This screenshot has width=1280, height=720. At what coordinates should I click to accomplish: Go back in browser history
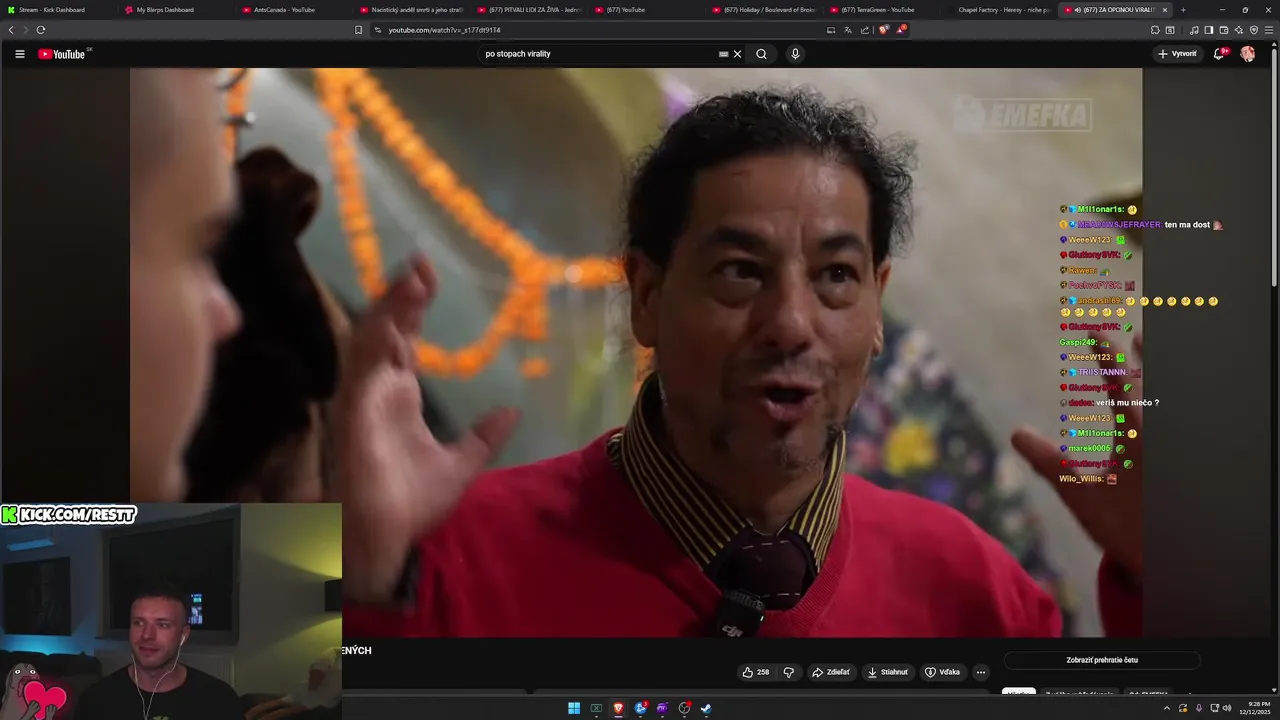click(11, 30)
